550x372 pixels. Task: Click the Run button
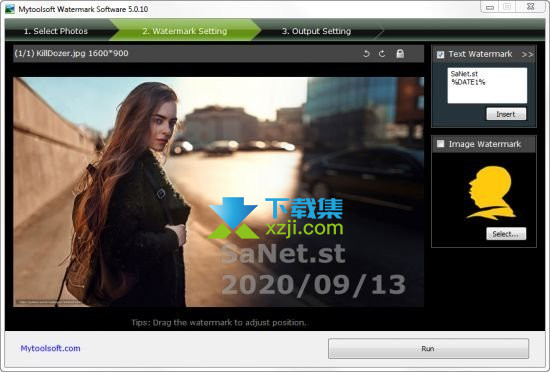click(x=428, y=348)
